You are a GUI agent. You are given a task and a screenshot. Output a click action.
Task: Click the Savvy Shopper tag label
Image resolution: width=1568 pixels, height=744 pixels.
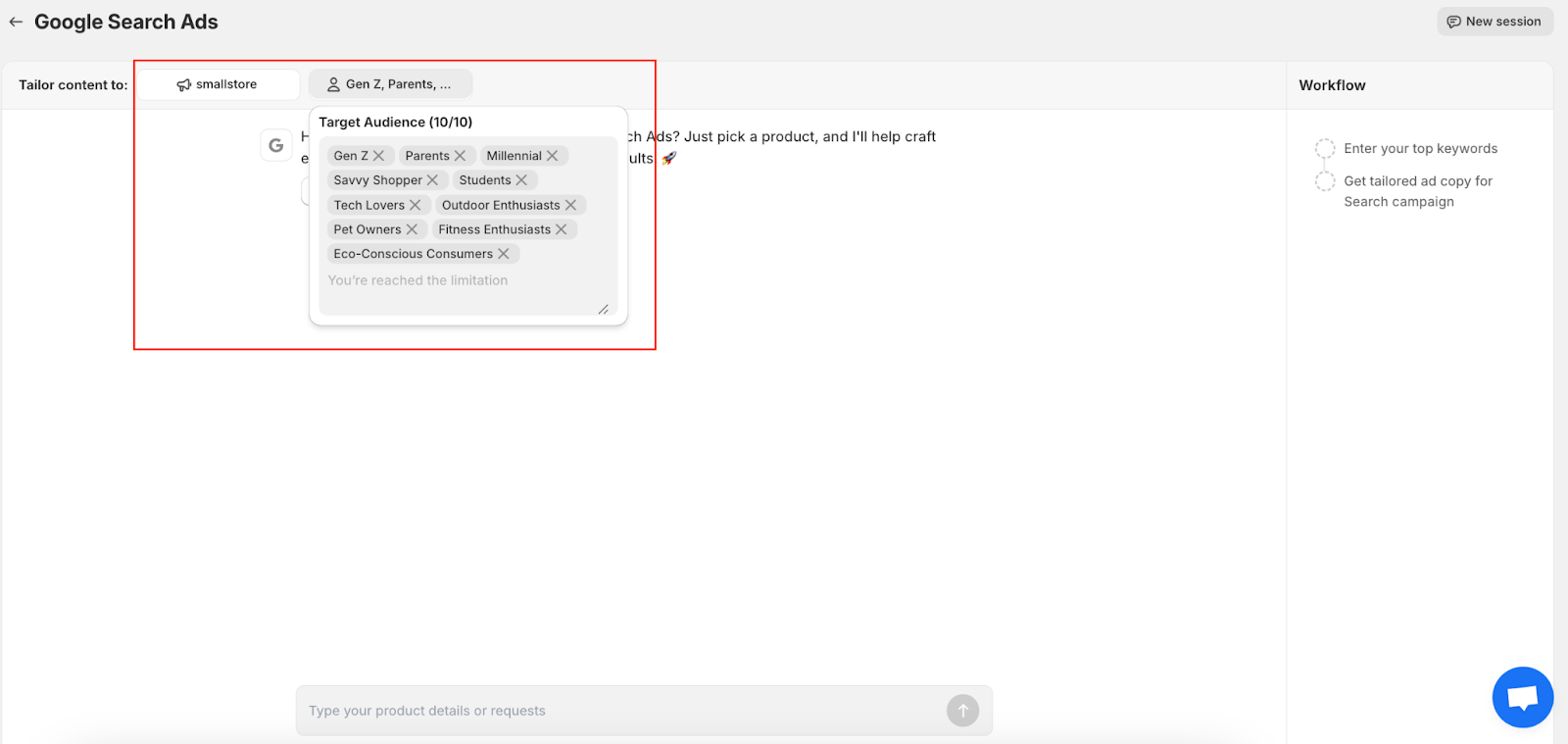378,180
